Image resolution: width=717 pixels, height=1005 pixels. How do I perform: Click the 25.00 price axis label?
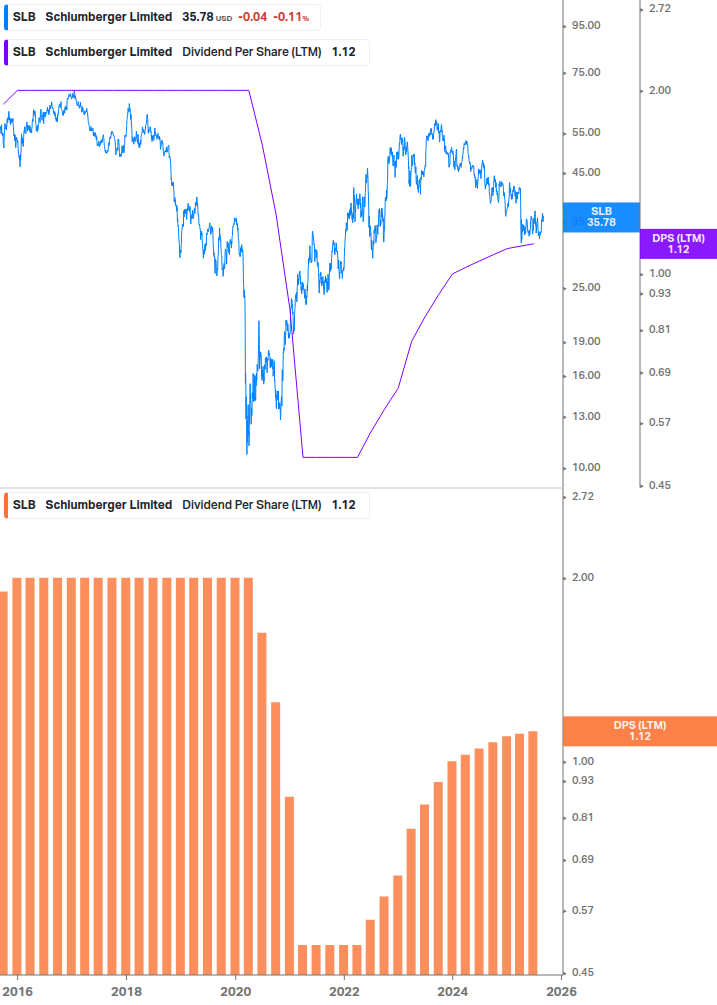coord(586,287)
